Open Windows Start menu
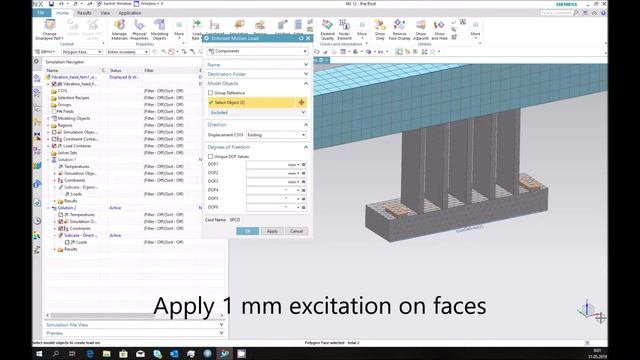 pos(39,353)
